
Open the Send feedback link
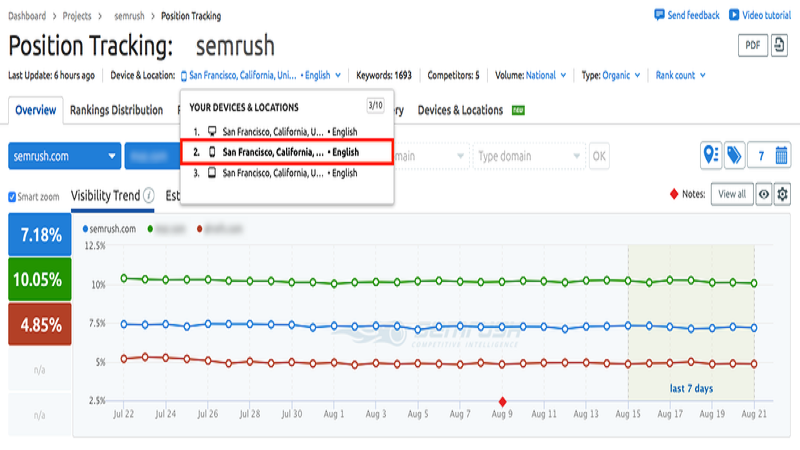point(687,15)
